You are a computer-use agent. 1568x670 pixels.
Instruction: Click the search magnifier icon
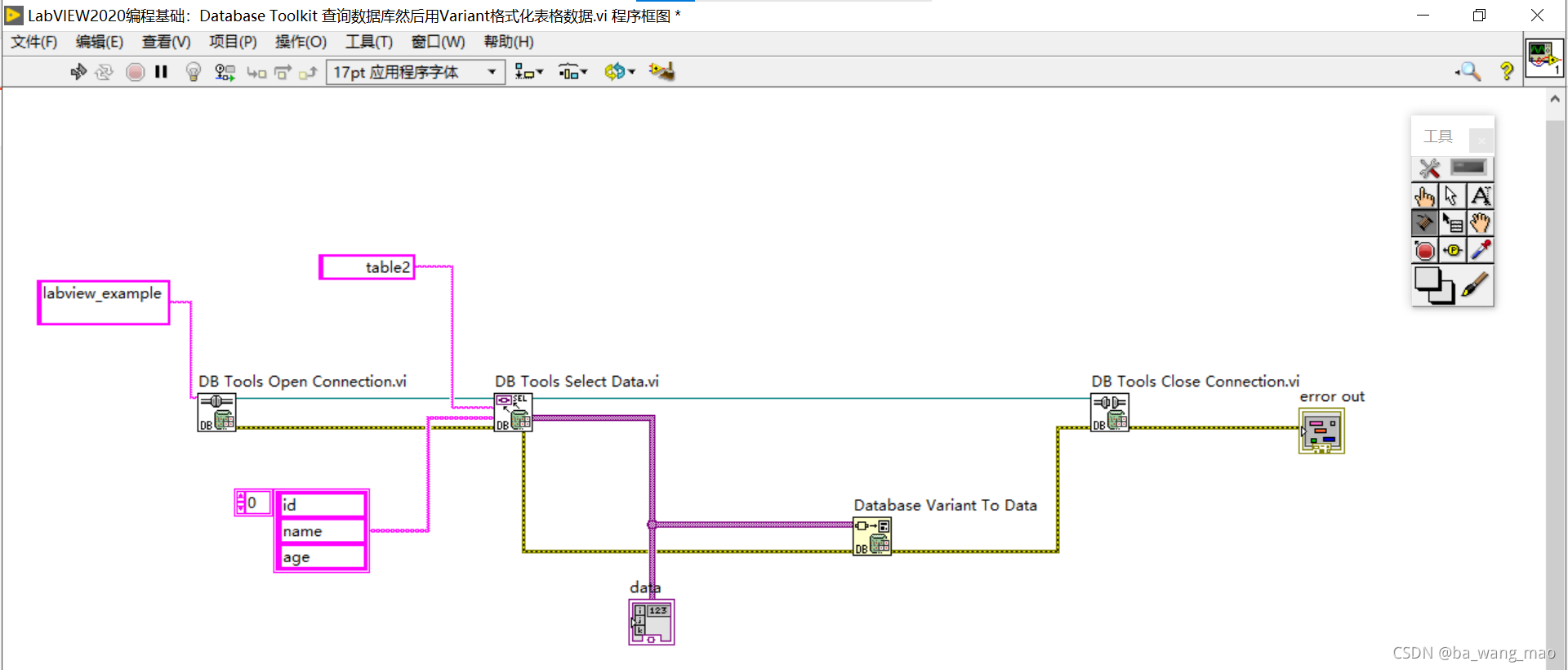[1468, 72]
